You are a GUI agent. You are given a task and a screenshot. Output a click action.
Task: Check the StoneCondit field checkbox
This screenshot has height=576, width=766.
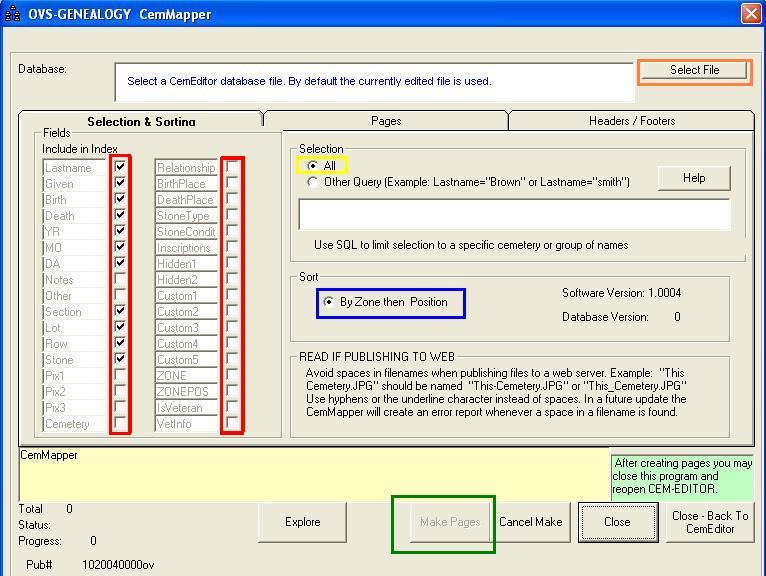(x=232, y=231)
